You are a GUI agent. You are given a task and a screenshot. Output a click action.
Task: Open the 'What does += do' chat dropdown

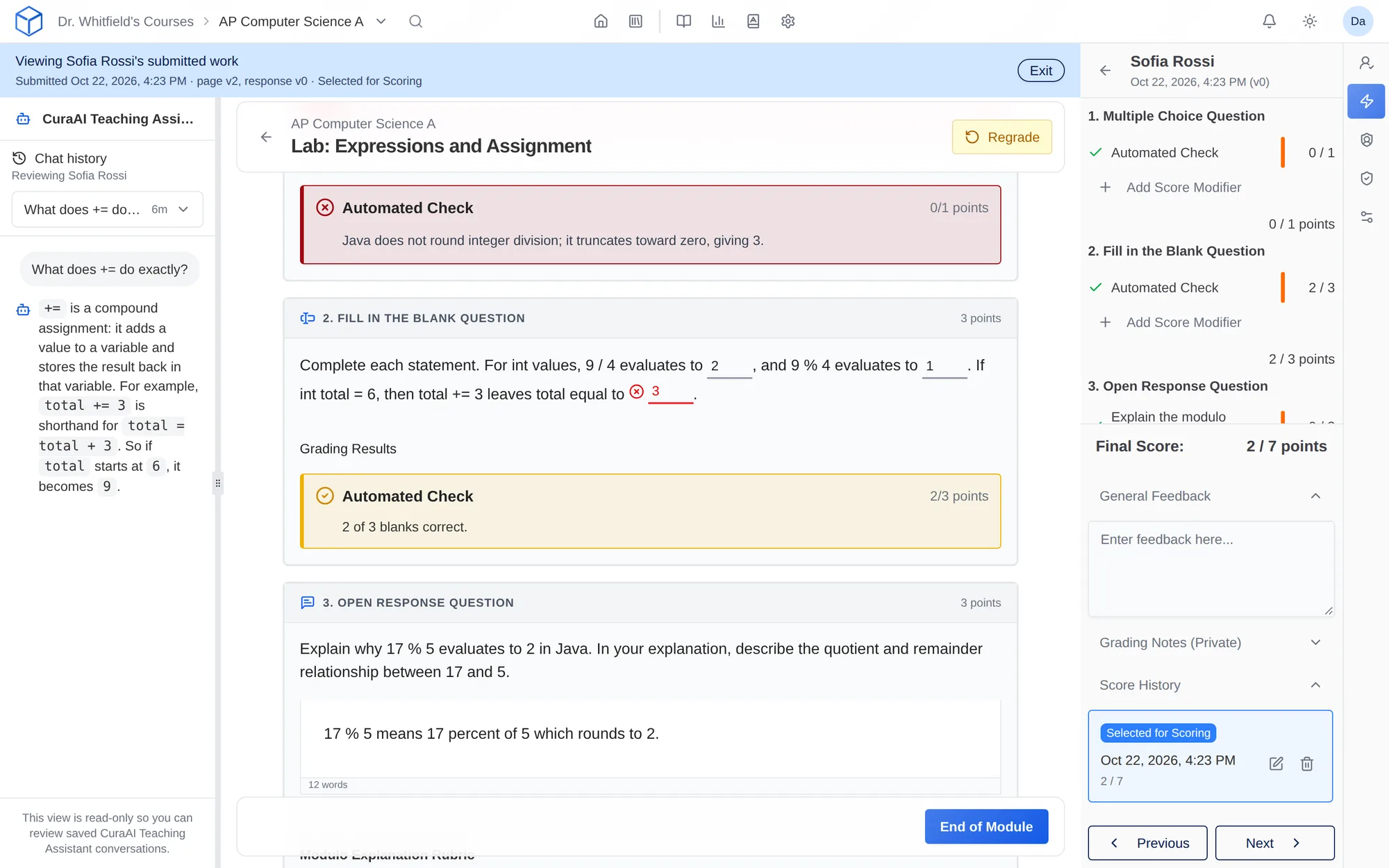tap(108, 209)
